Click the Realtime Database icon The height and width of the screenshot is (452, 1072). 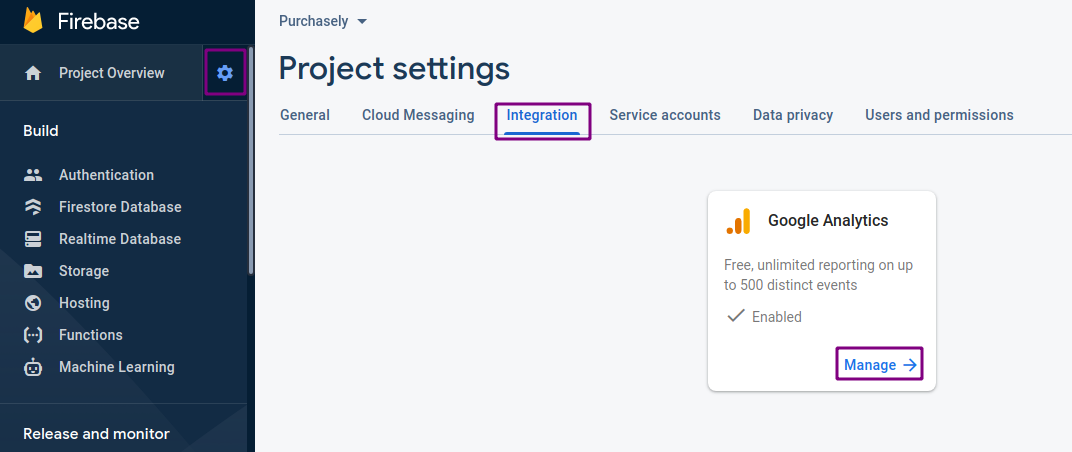33,239
